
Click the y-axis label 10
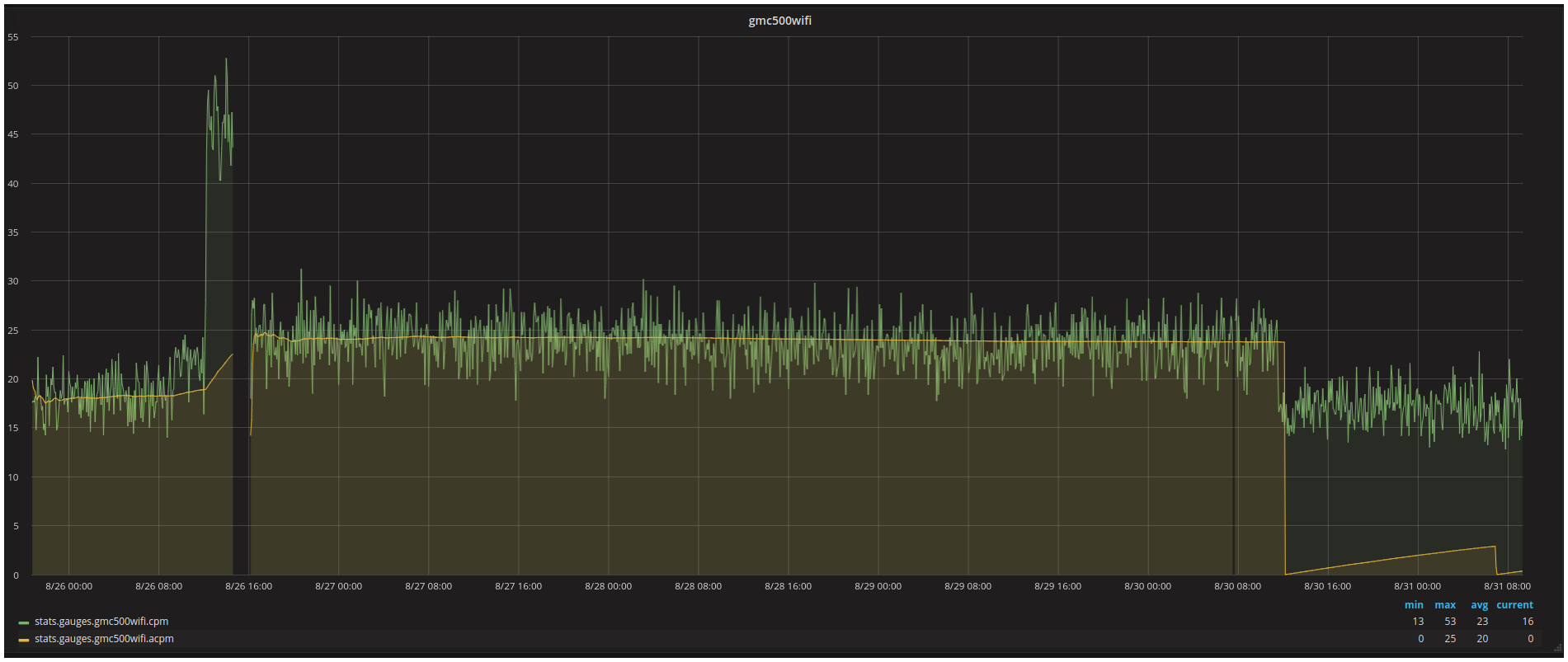(x=13, y=477)
